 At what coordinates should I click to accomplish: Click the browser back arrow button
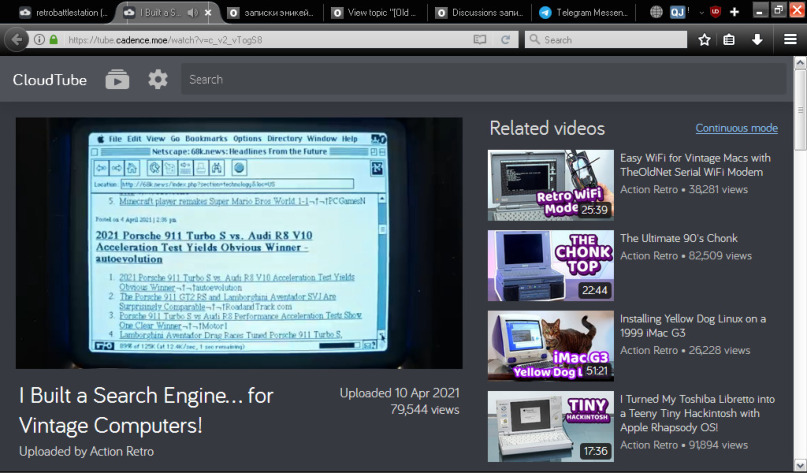click(x=15, y=40)
